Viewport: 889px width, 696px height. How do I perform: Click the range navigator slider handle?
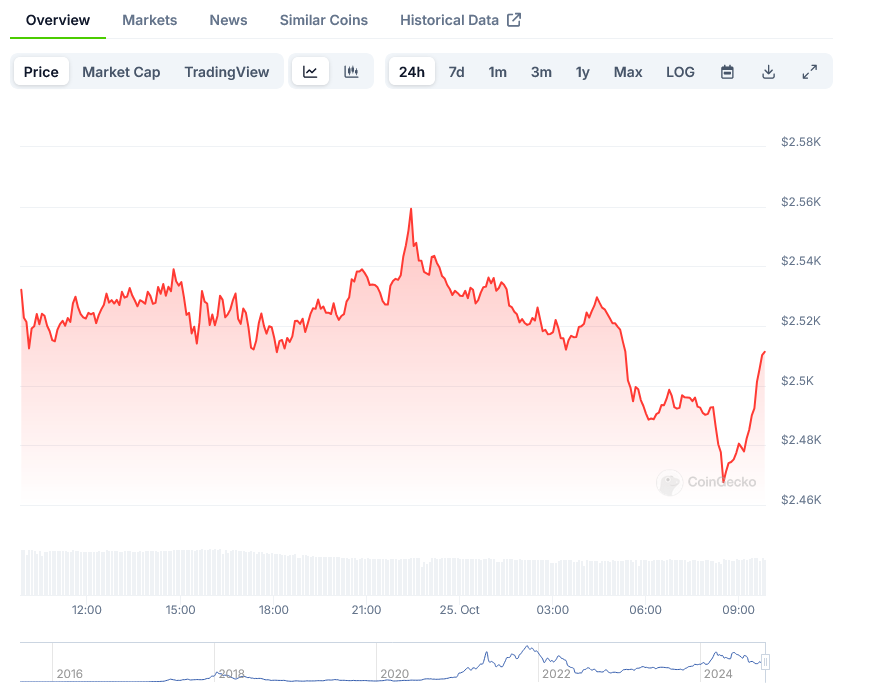765,661
